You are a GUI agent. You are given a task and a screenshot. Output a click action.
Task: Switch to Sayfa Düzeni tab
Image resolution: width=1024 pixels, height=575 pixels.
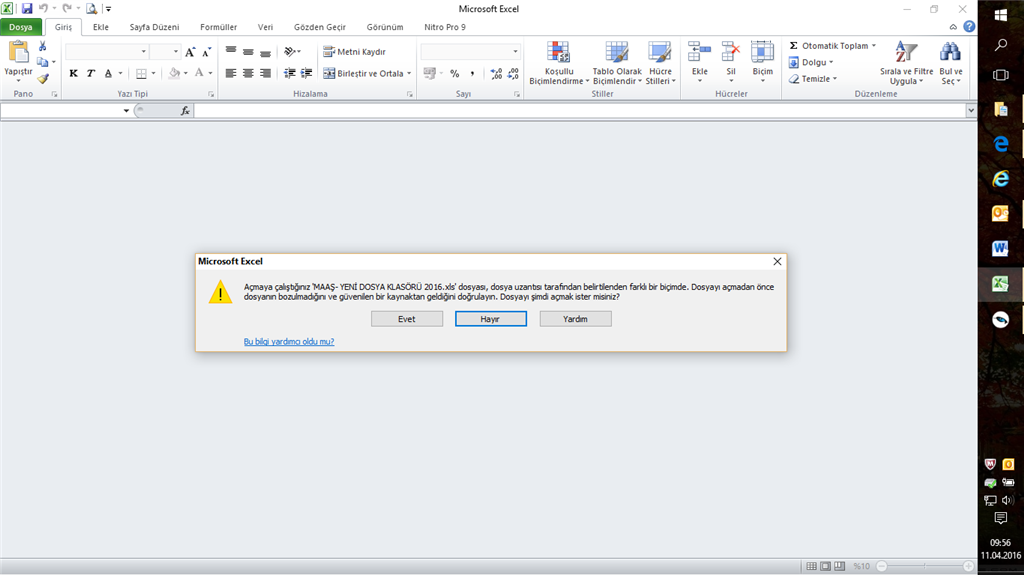coord(154,27)
